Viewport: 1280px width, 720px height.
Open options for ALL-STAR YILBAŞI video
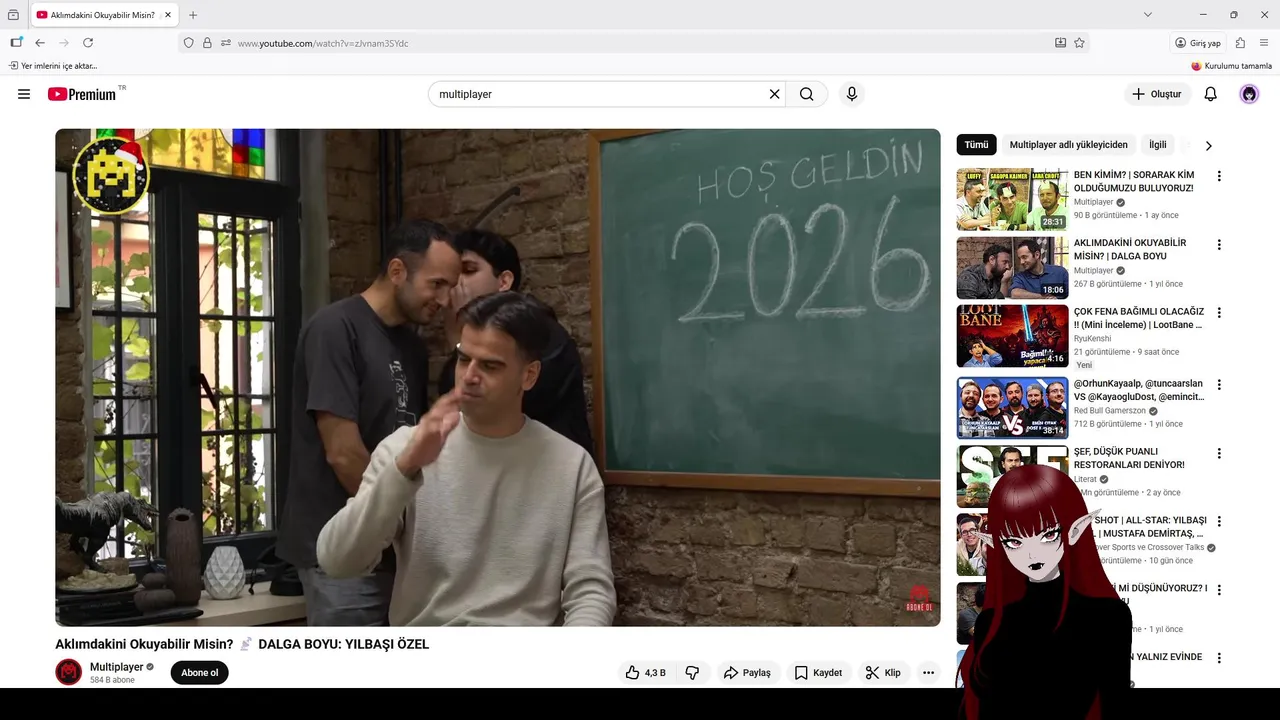click(1219, 521)
